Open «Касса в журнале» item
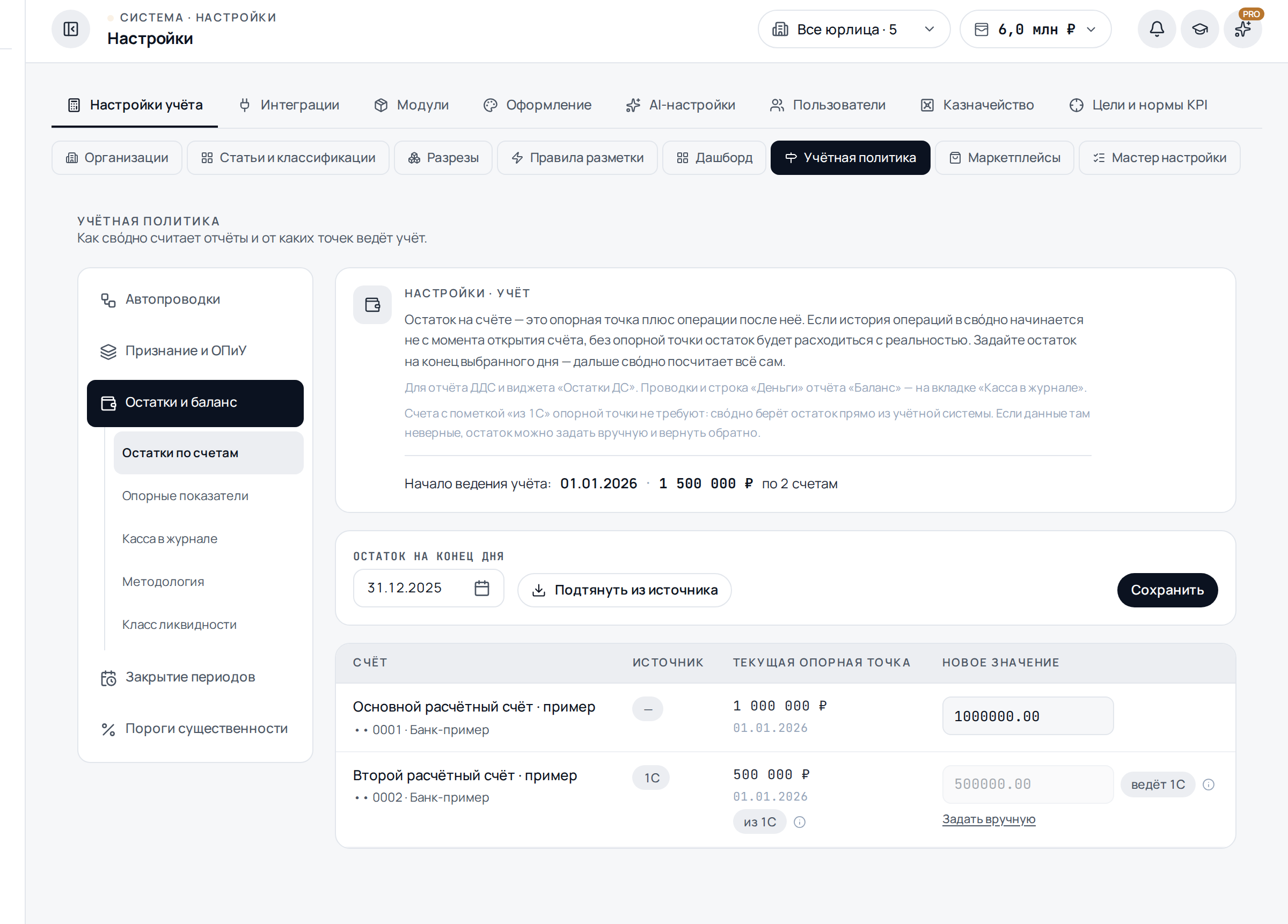This screenshot has width=1288, height=924. coord(208,539)
